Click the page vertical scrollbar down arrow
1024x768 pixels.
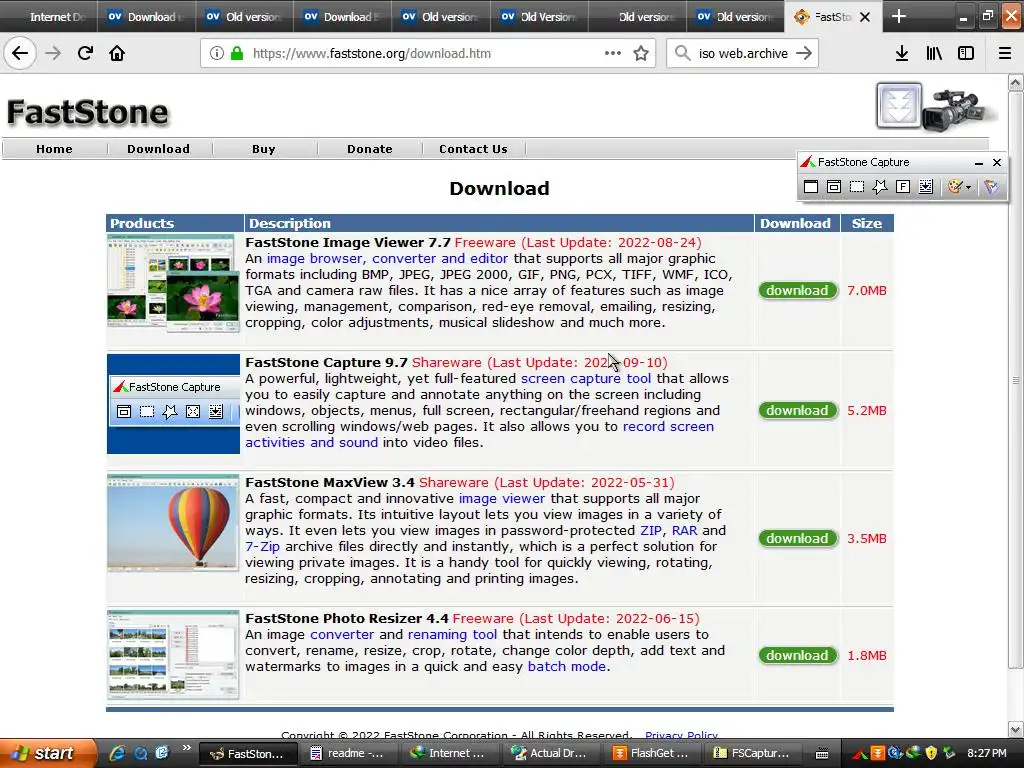[x=1016, y=729]
